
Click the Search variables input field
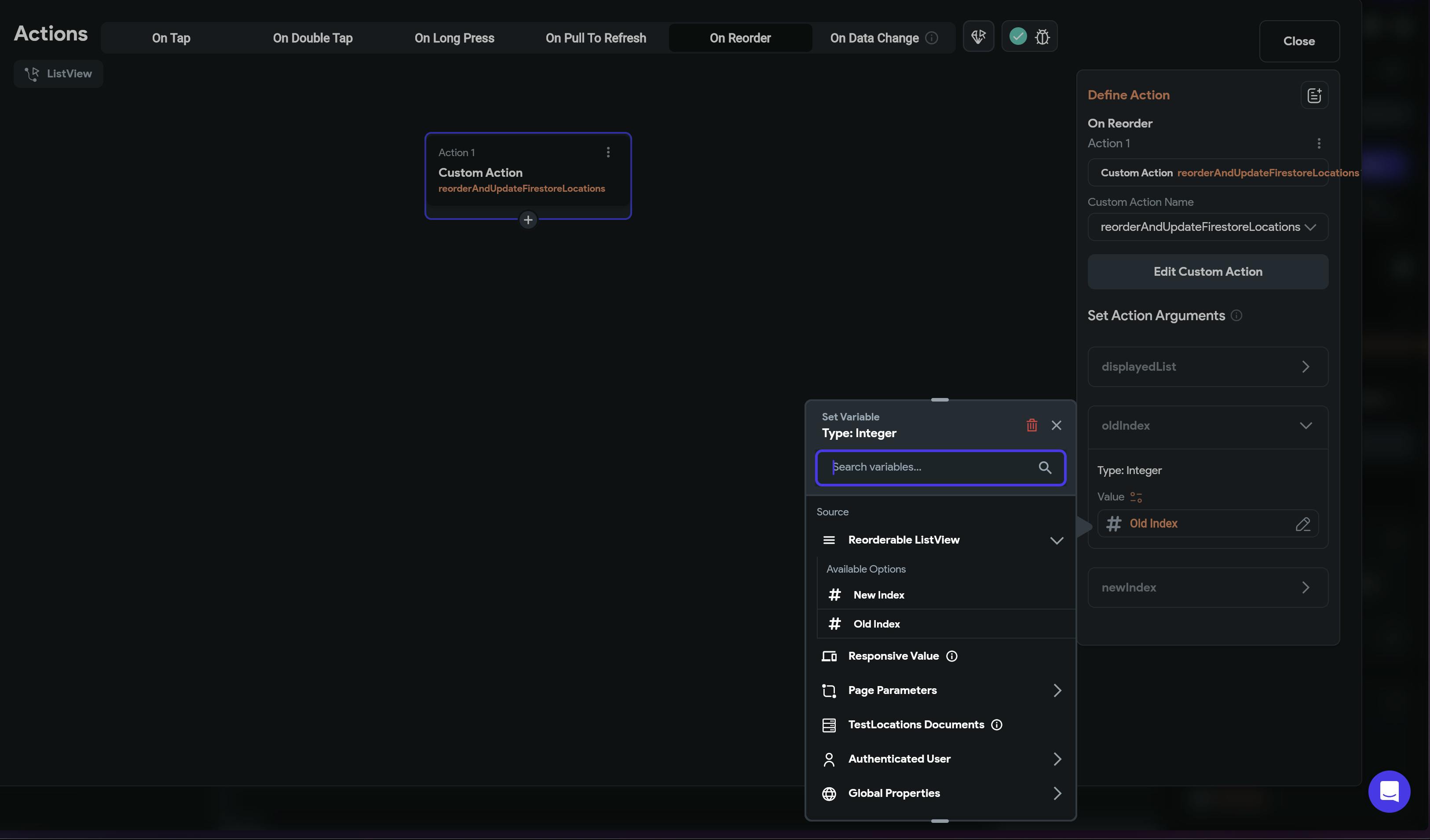click(x=931, y=467)
